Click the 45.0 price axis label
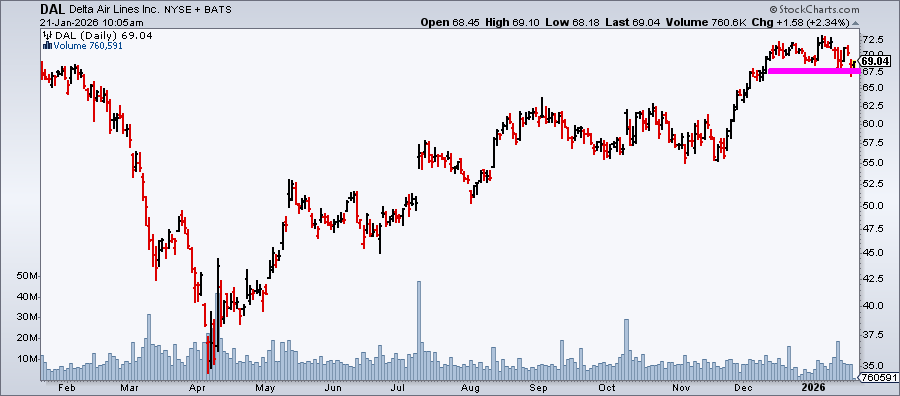The height and width of the screenshot is (396, 900). (x=872, y=253)
